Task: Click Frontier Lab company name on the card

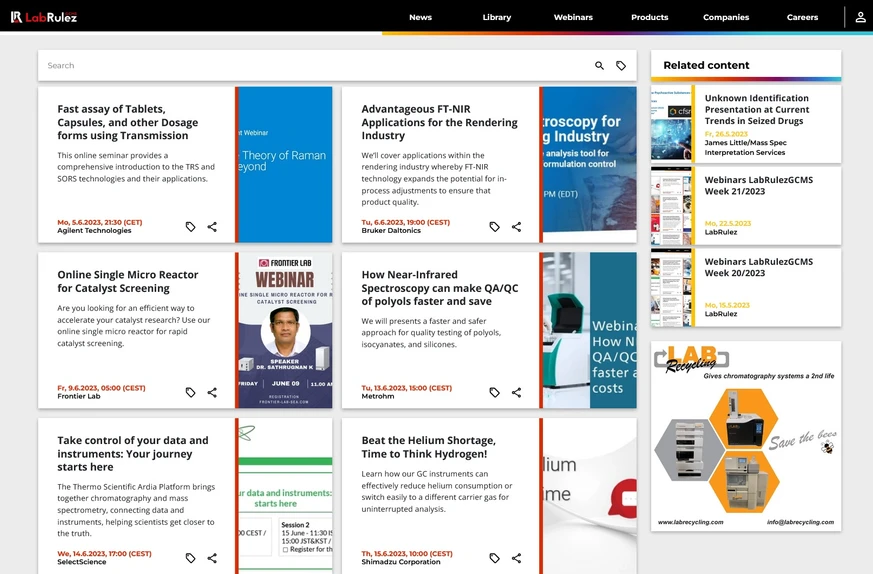Action: (79, 396)
